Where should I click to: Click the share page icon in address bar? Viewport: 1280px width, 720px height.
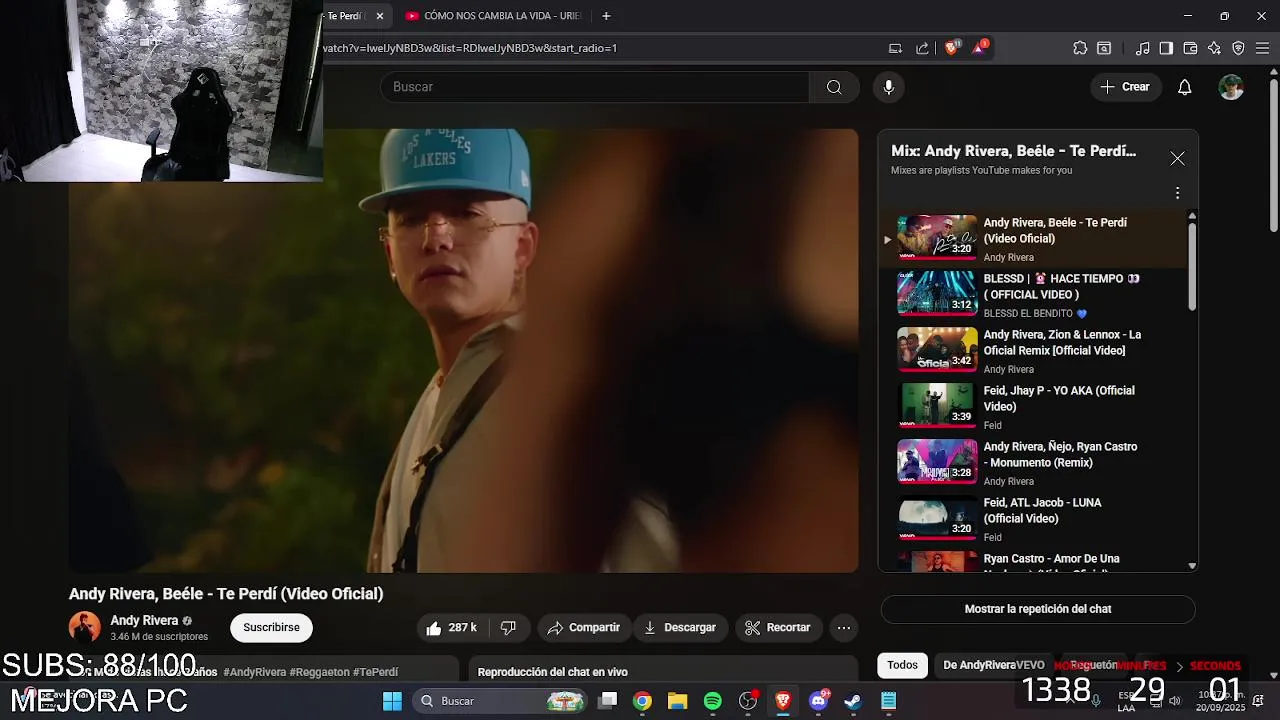pos(922,48)
